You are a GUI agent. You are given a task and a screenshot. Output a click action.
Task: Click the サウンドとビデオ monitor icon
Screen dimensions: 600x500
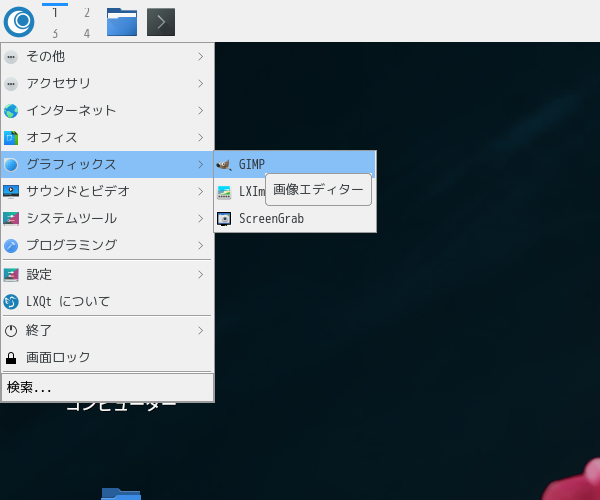(11, 191)
